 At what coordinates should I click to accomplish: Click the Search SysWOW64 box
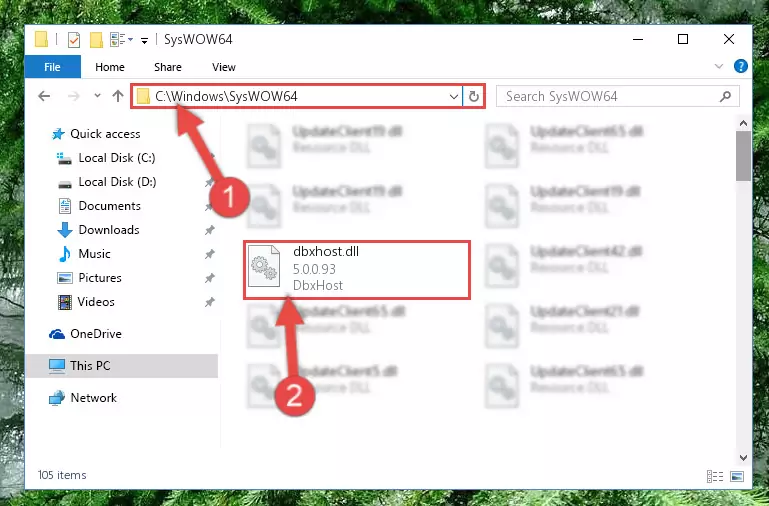pos(617,96)
